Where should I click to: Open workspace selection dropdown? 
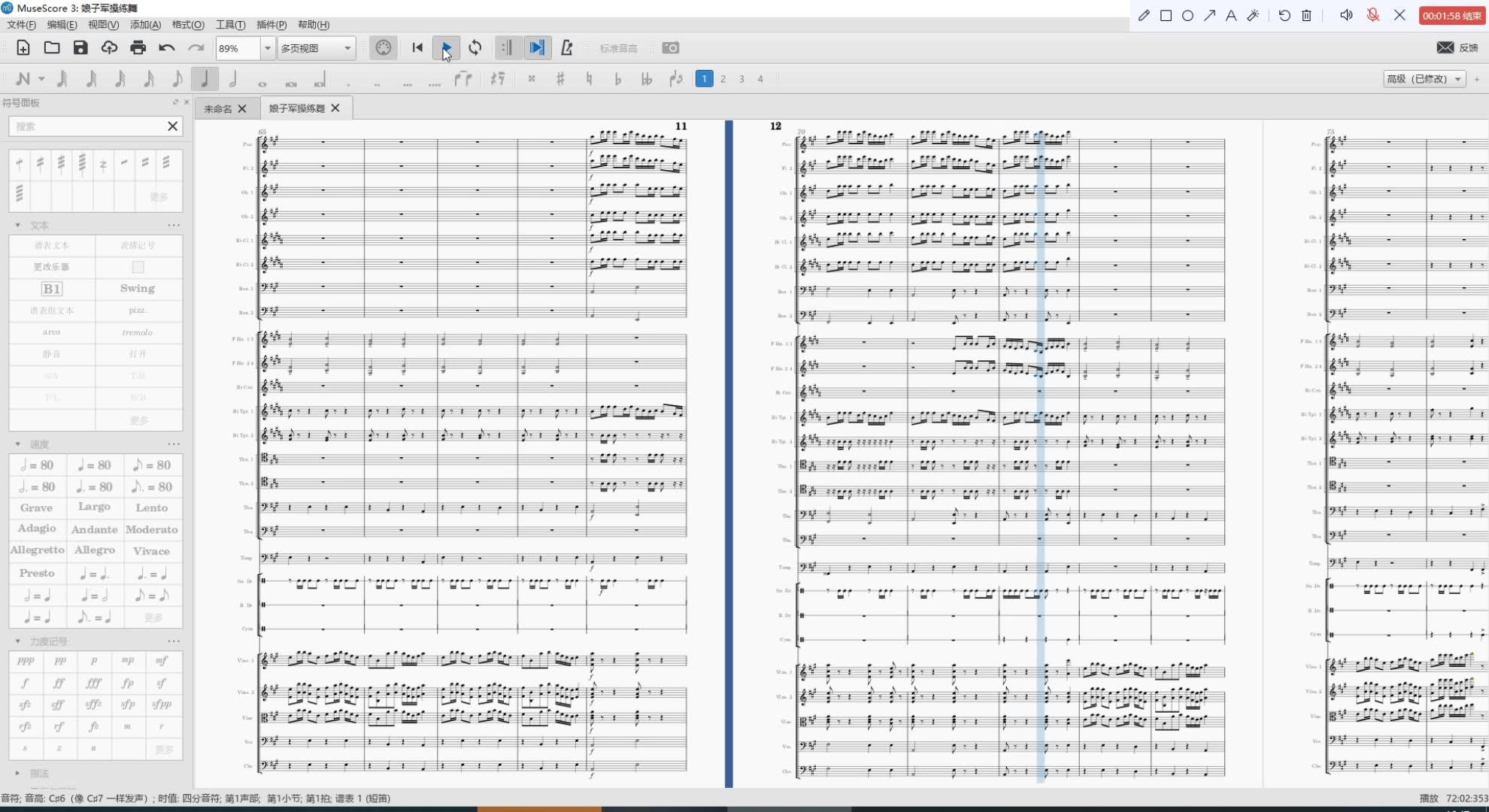pyautogui.click(x=1424, y=78)
